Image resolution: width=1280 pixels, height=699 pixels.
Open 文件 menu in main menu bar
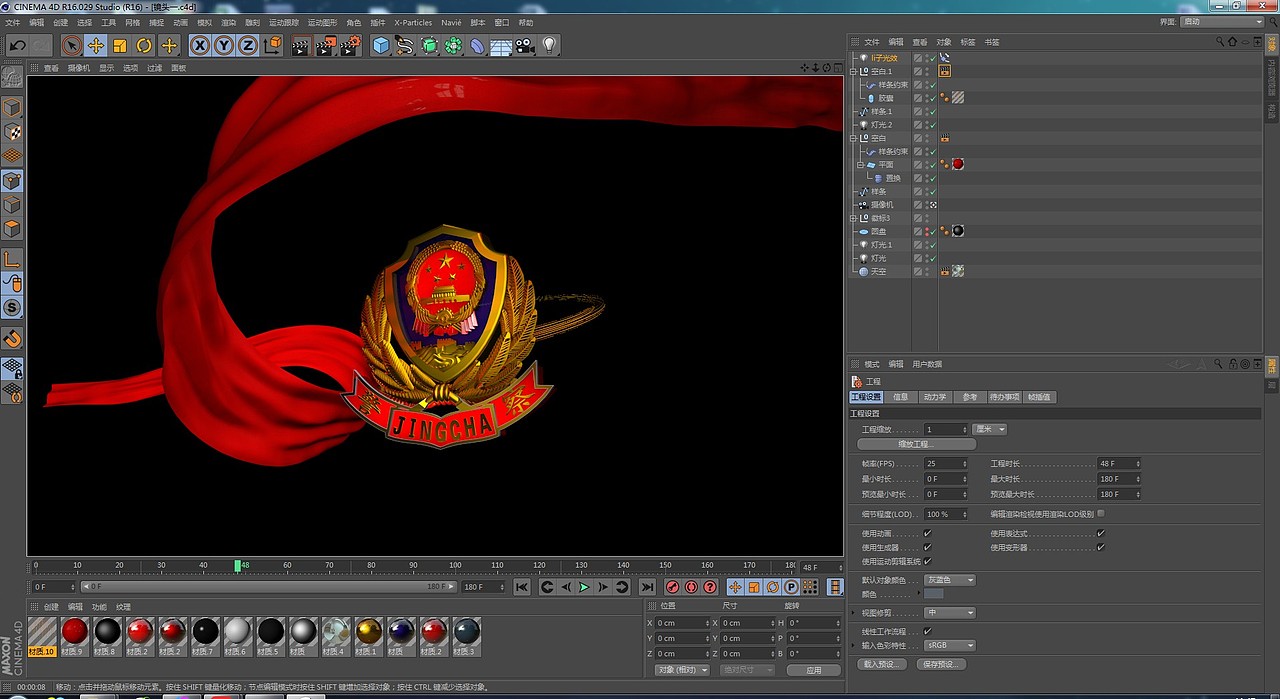tap(13, 22)
